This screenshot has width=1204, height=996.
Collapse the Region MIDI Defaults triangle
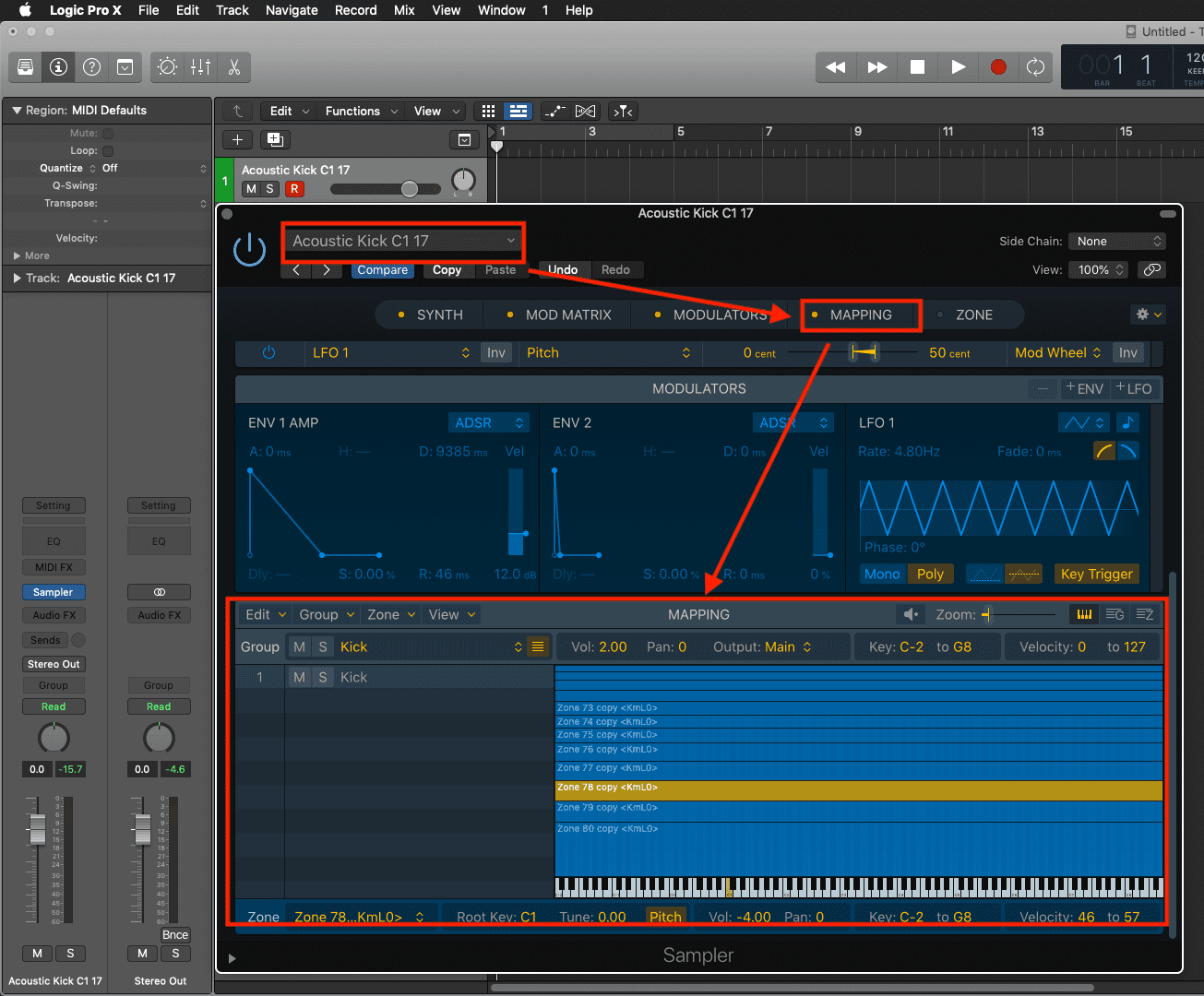(17, 111)
